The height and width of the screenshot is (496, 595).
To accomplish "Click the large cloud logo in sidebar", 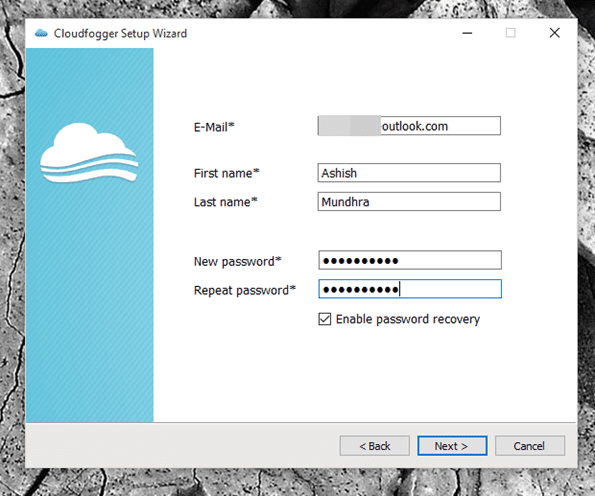I will 89,153.
